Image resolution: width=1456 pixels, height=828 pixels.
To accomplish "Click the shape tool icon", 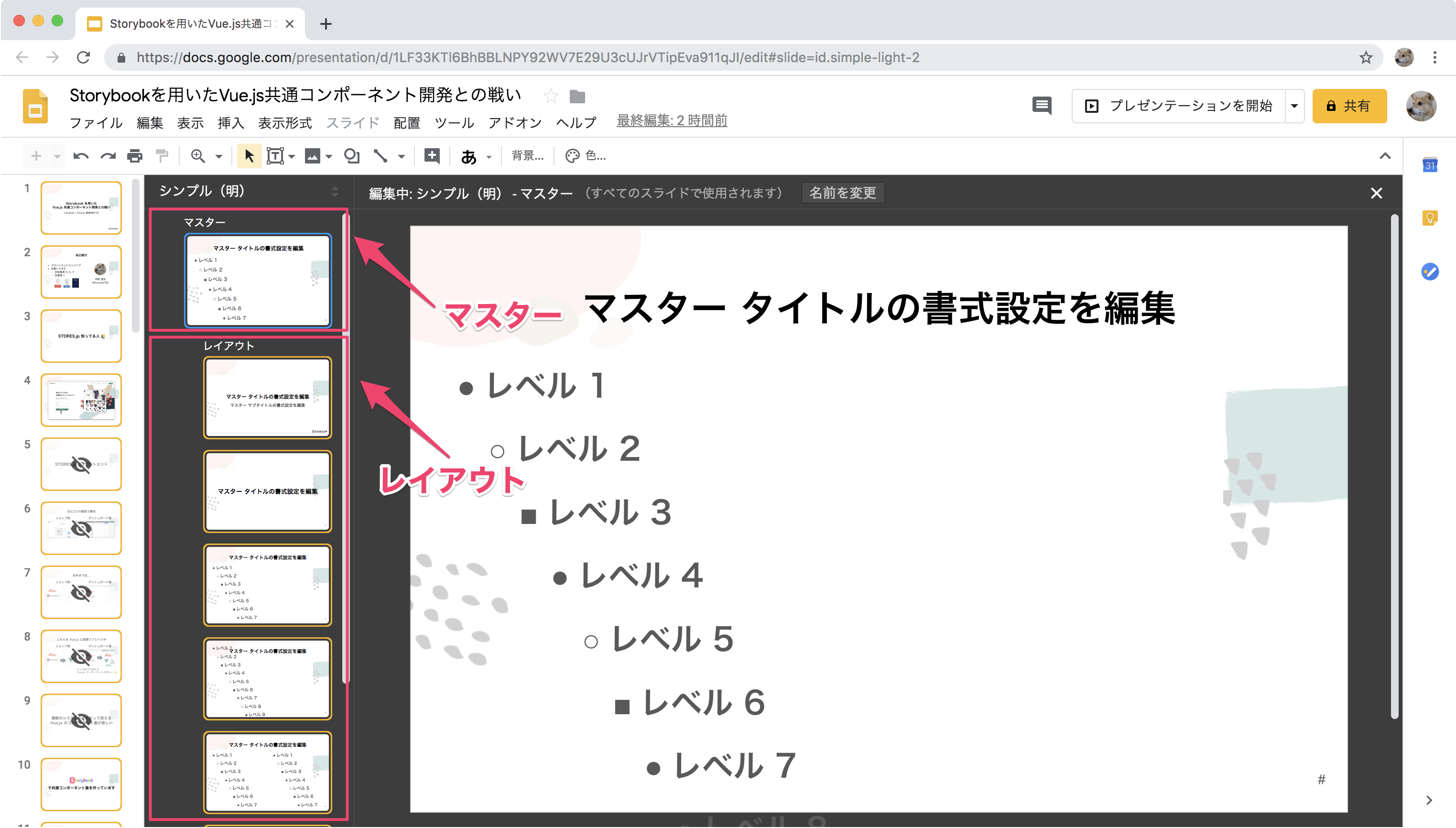I will tap(352, 156).
